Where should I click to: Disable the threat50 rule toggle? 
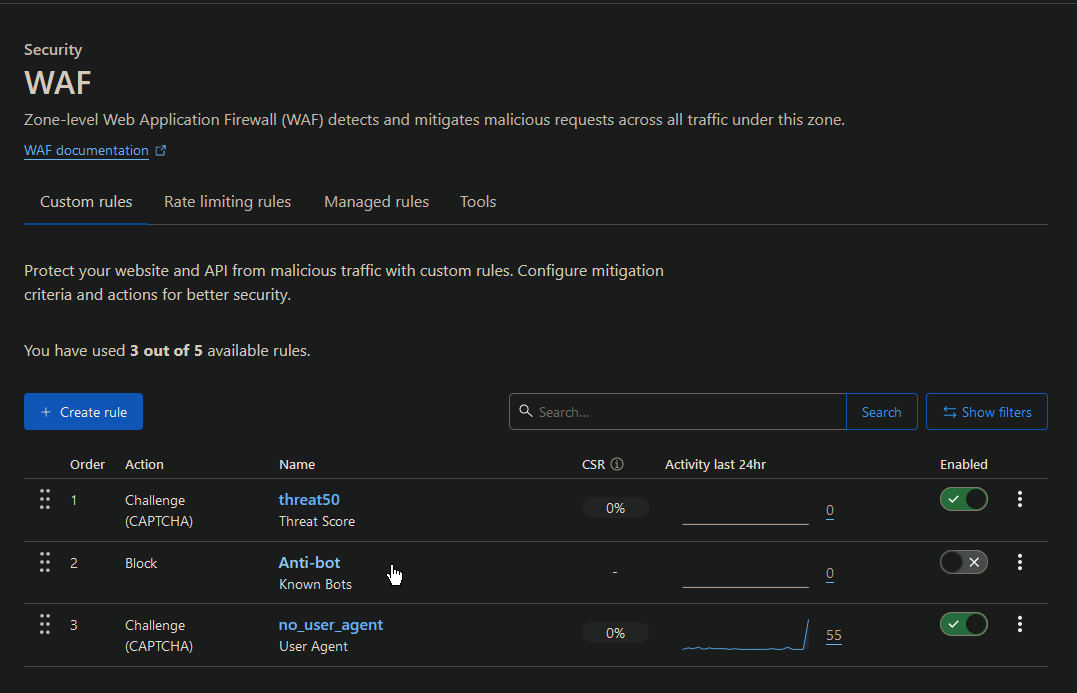pyautogui.click(x=963, y=498)
